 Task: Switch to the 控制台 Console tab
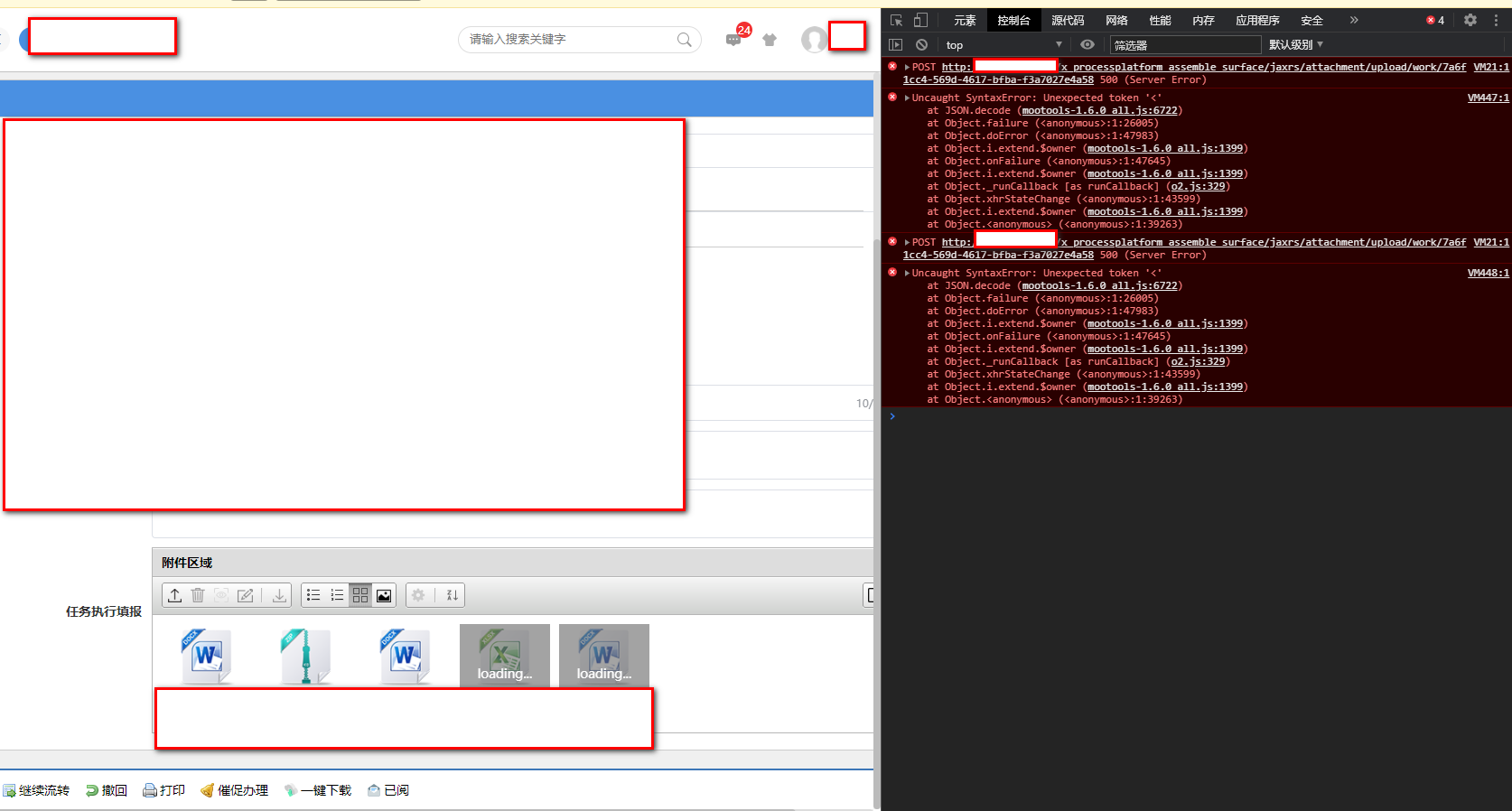tap(1013, 20)
